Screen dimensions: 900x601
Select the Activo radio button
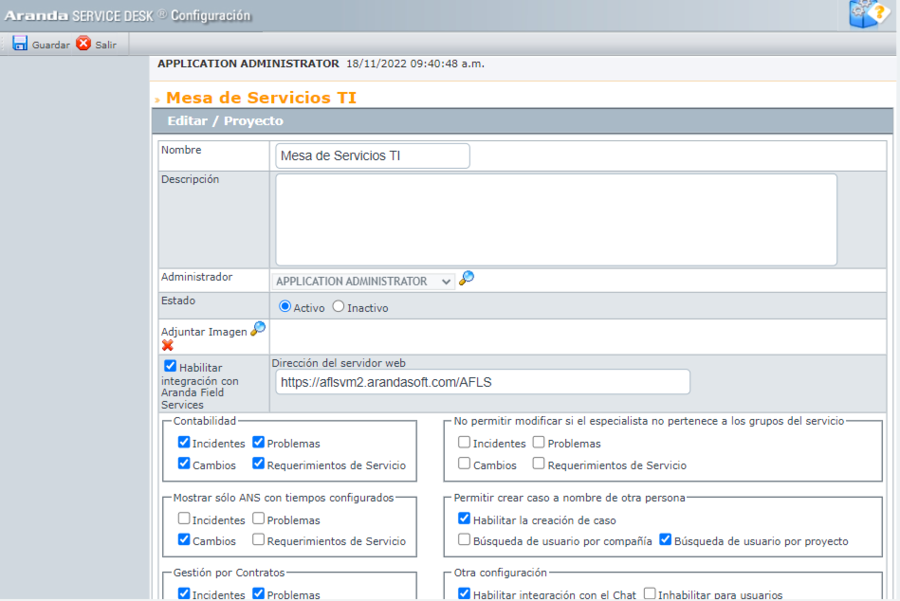(285, 307)
